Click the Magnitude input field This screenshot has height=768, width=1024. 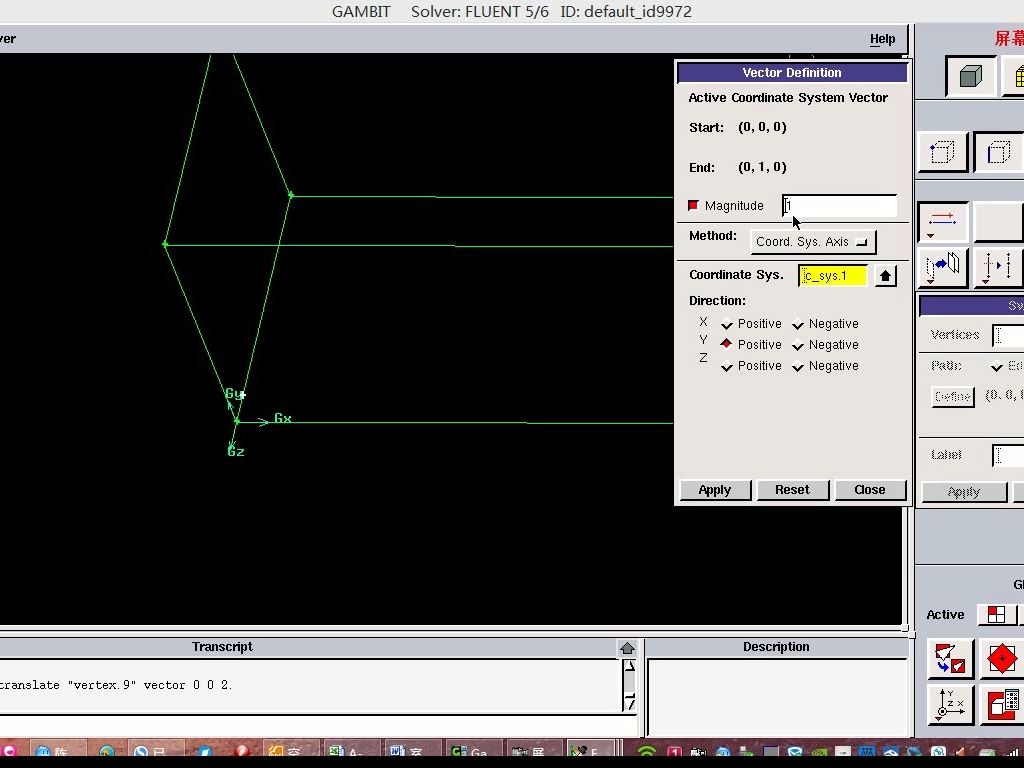pos(839,206)
